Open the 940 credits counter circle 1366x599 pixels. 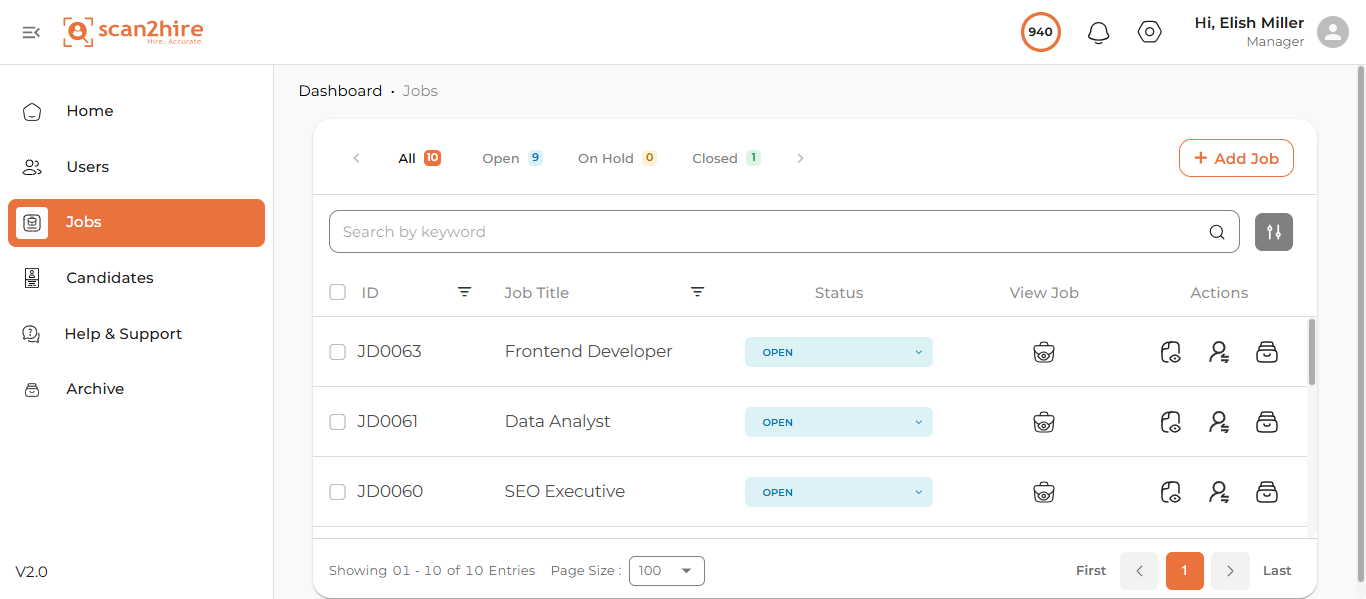coord(1040,32)
